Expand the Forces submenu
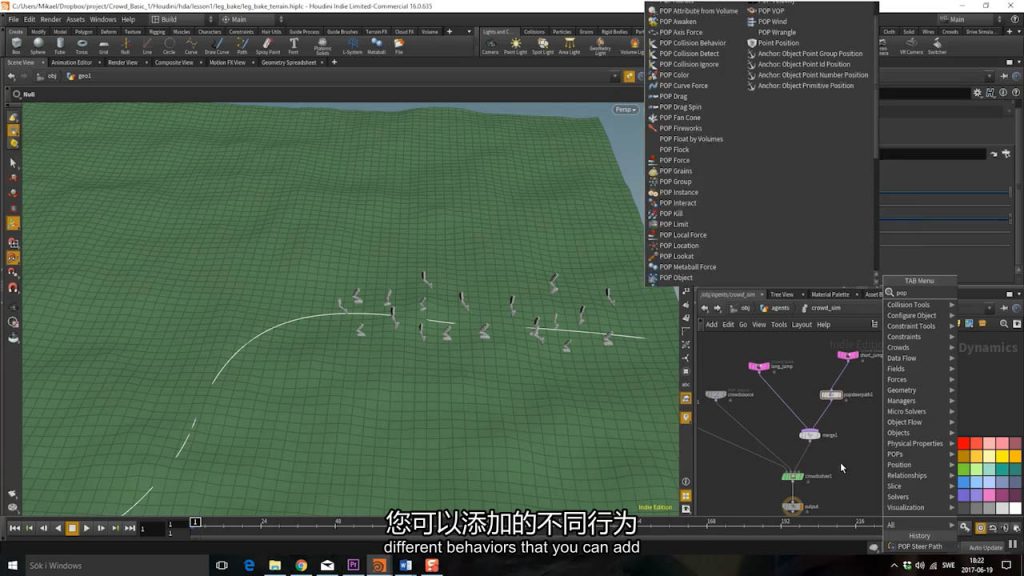The width and height of the screenshot is (1024, 576). [x=920, y=379]
